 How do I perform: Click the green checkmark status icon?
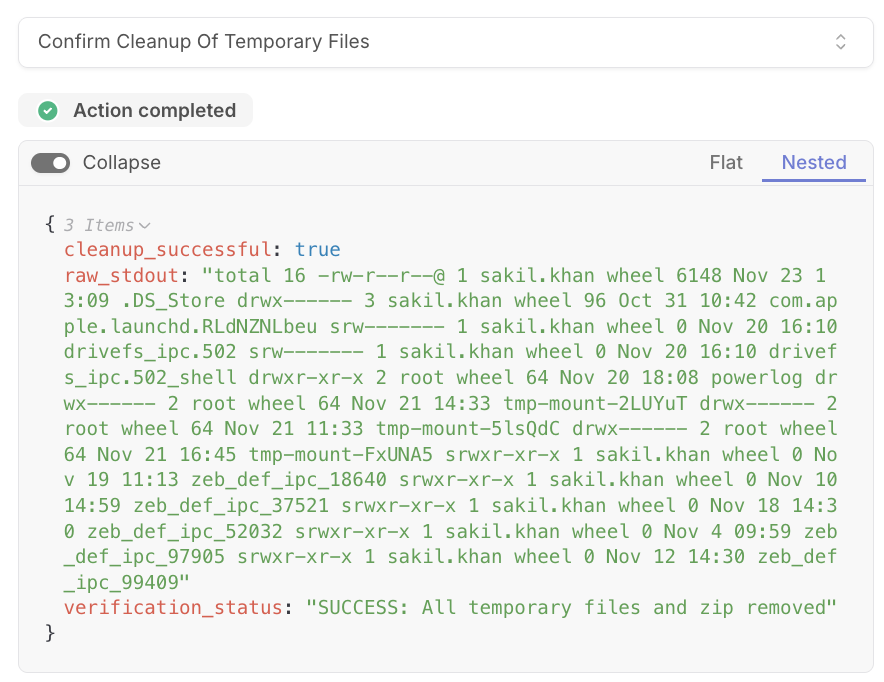[48, 110]
